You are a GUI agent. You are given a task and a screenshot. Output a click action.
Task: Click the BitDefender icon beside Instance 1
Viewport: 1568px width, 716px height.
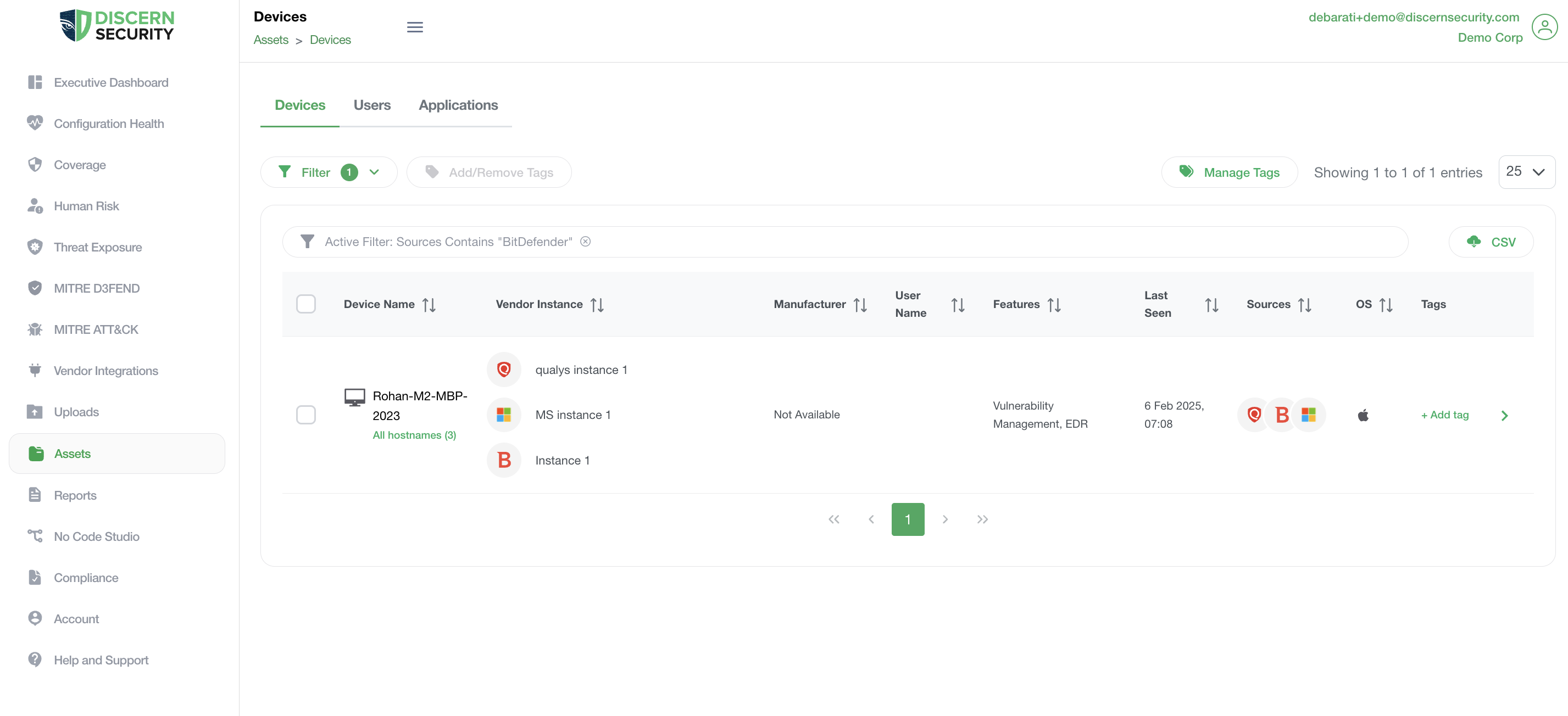tap(503, 461)
